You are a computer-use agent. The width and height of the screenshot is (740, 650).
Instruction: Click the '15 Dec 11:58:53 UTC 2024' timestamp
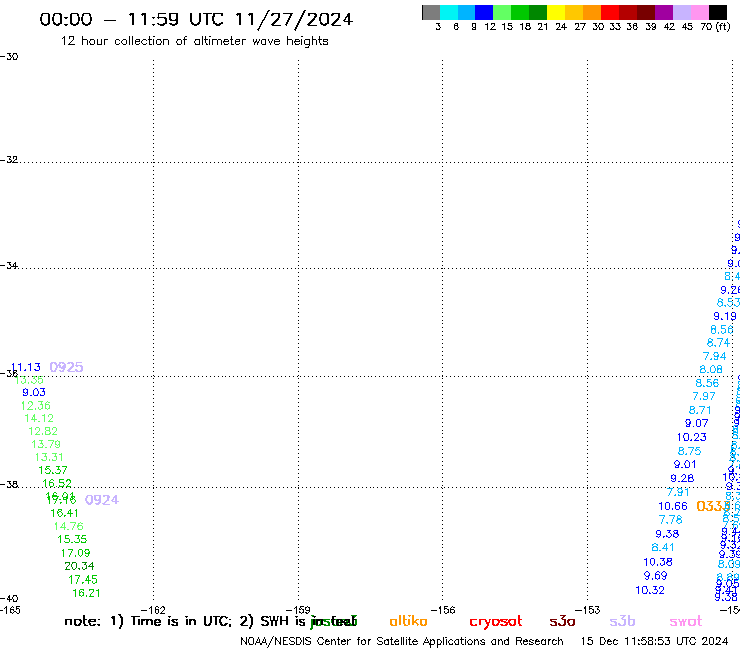(x=655, y=641)
